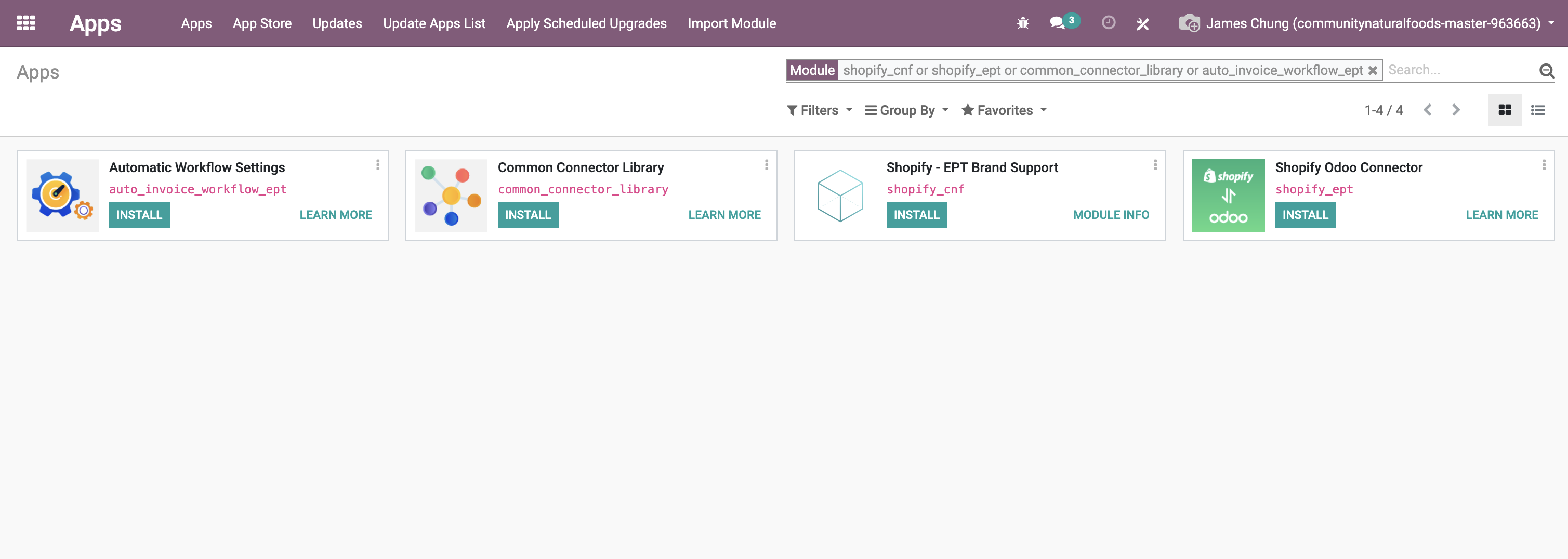This screenshot has width=1568, height=559.
Task: Open kebab menu on Shopify Odoo Connector card
Action: tap(1544, 165)
